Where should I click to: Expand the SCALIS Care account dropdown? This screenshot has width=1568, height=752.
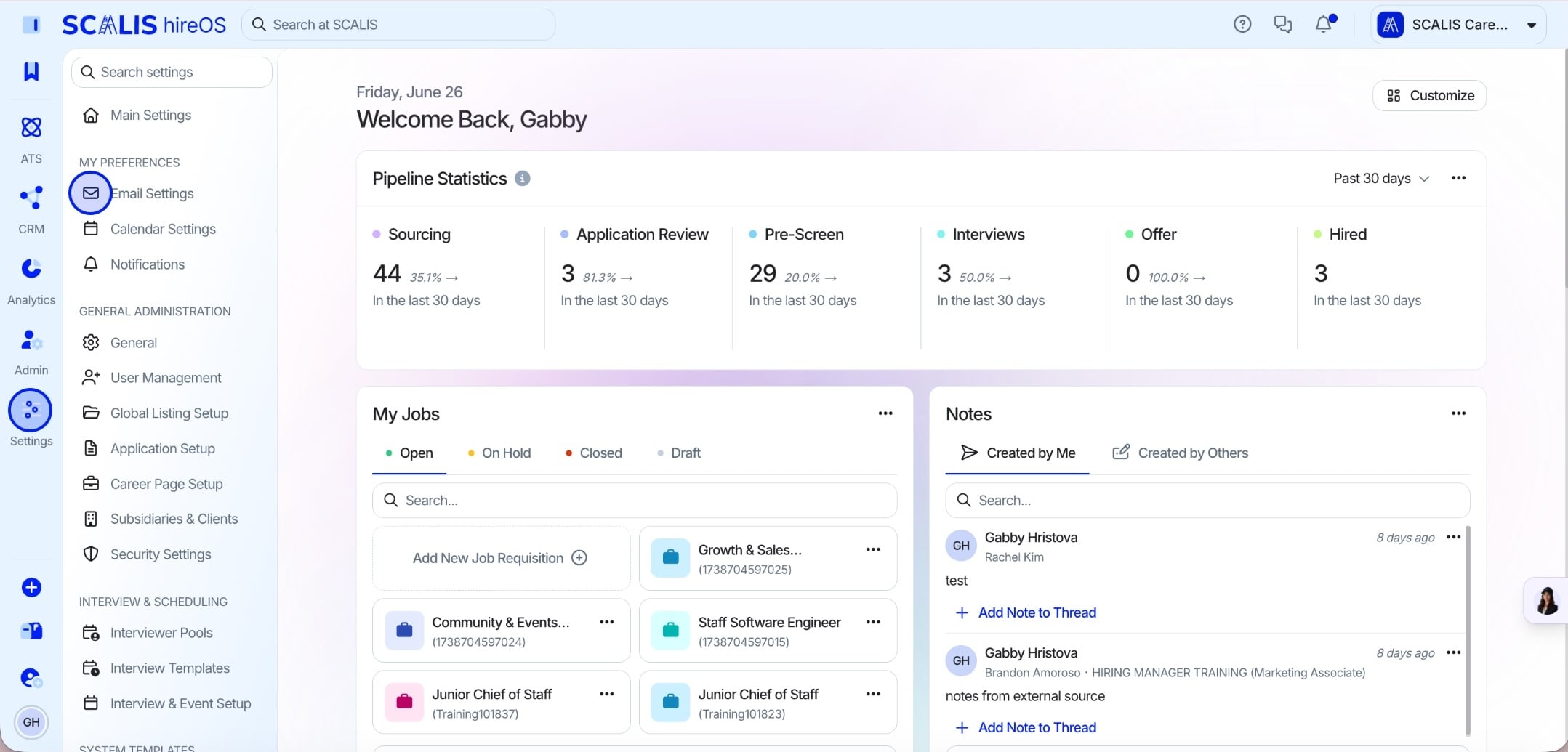1458,25
